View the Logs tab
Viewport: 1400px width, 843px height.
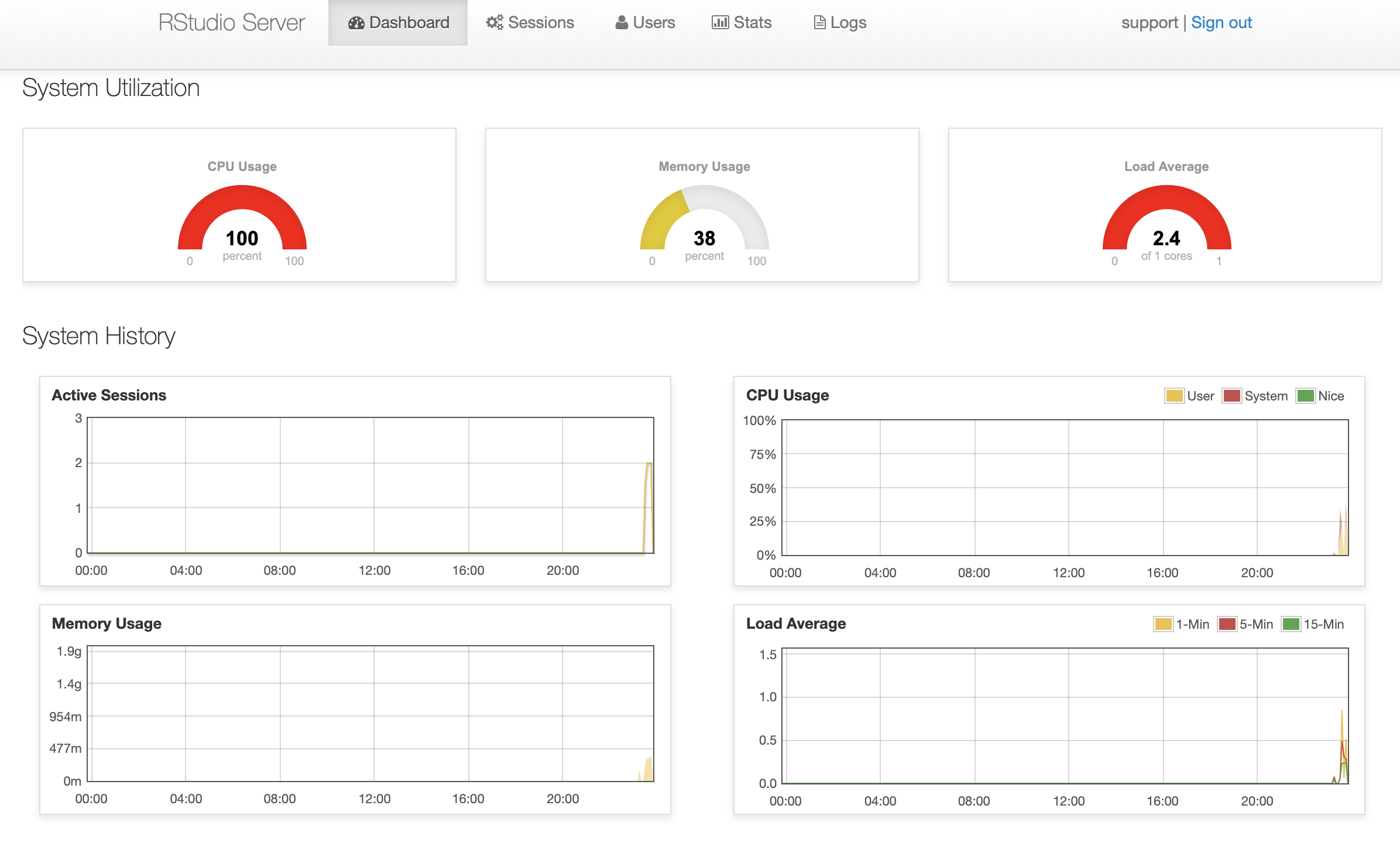pos(840,23)
